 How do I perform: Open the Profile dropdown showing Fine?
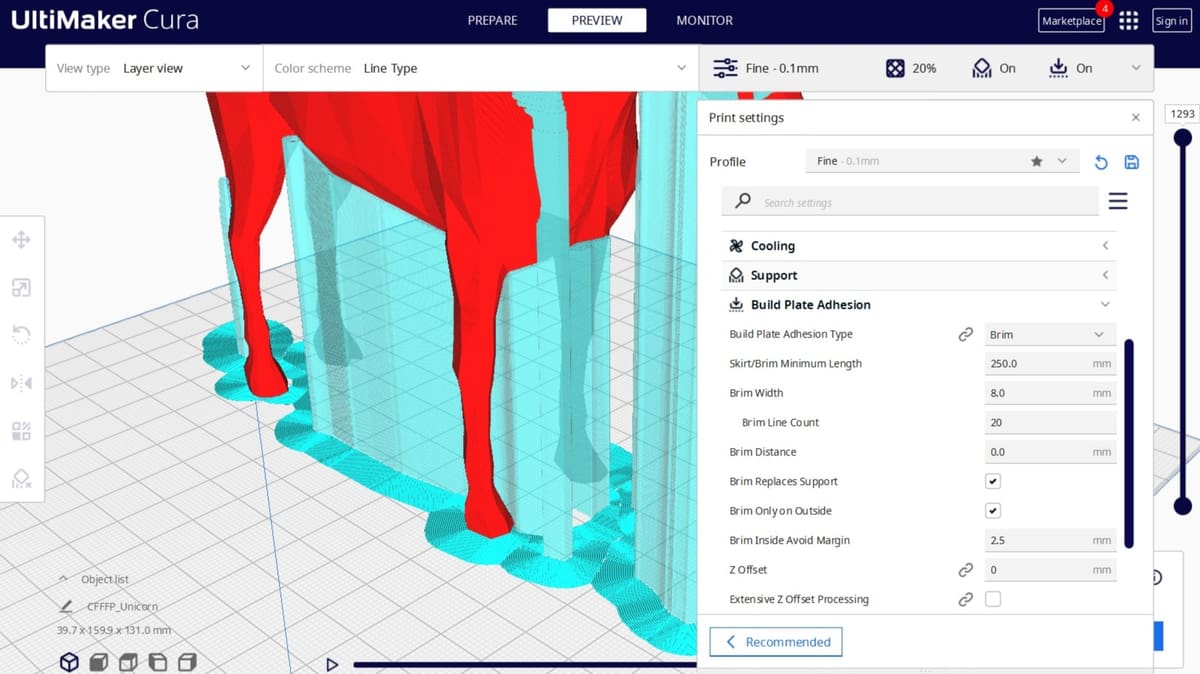coord(942,161)
